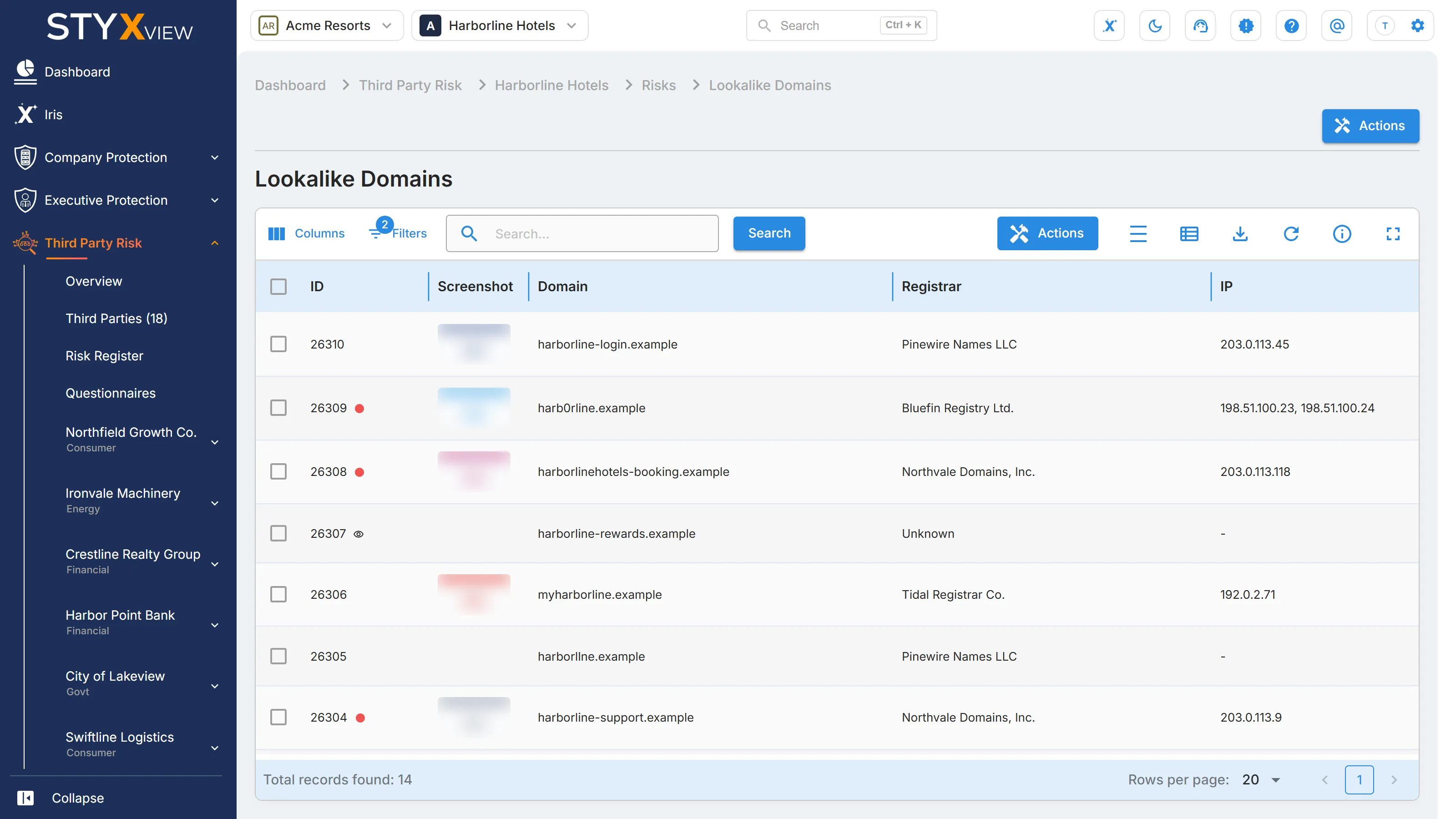The image size is (1456, 819).
Task: Check the row 26309 checkbox
Action: [278, 408]
